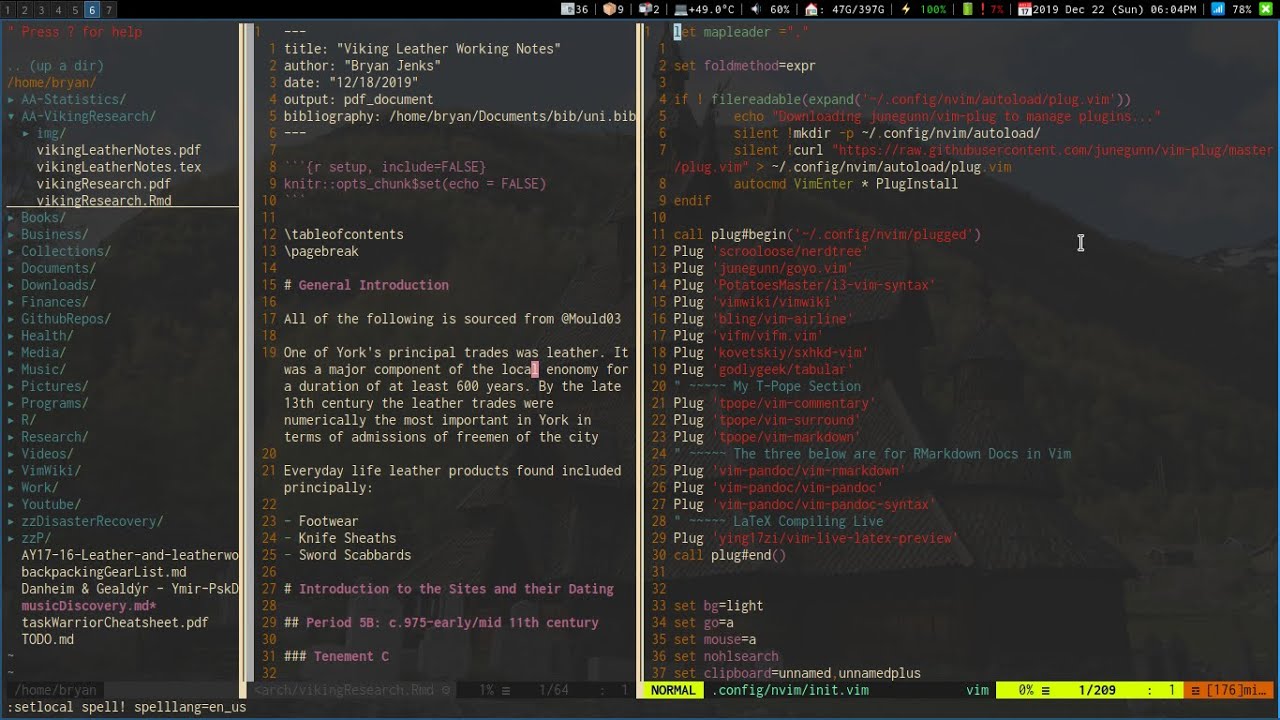Click the home disk usage icon

pyautogui.click(x=811, y=9)
